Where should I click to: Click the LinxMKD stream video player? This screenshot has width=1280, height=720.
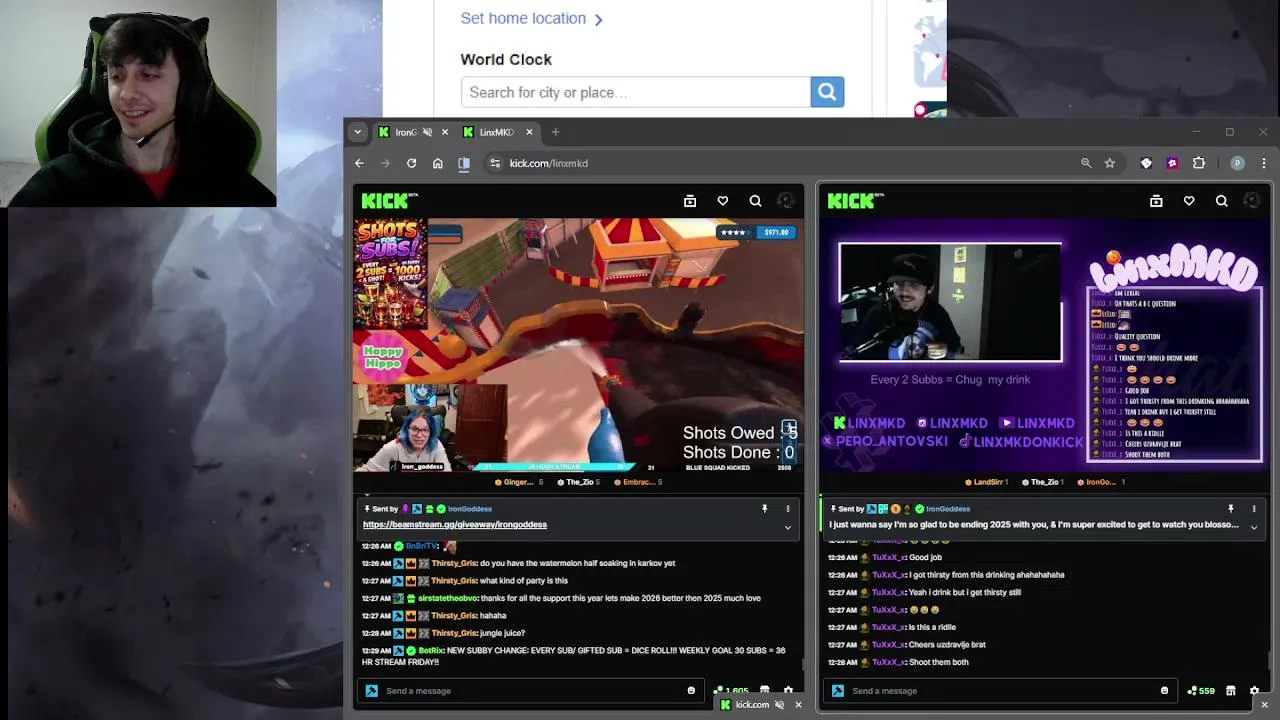click(1045, 345)
